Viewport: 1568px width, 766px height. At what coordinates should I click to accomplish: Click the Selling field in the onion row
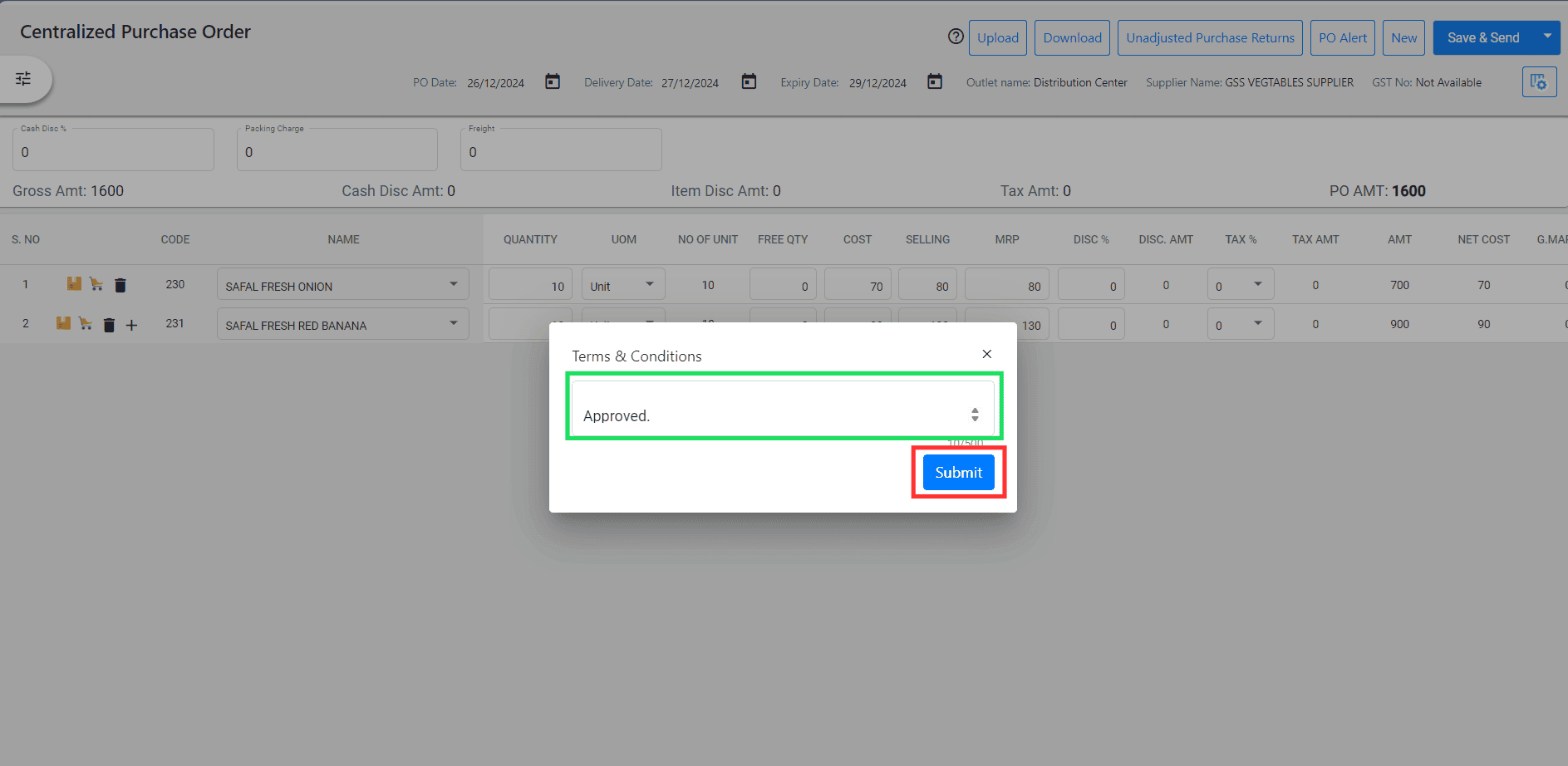click(927, 284)
